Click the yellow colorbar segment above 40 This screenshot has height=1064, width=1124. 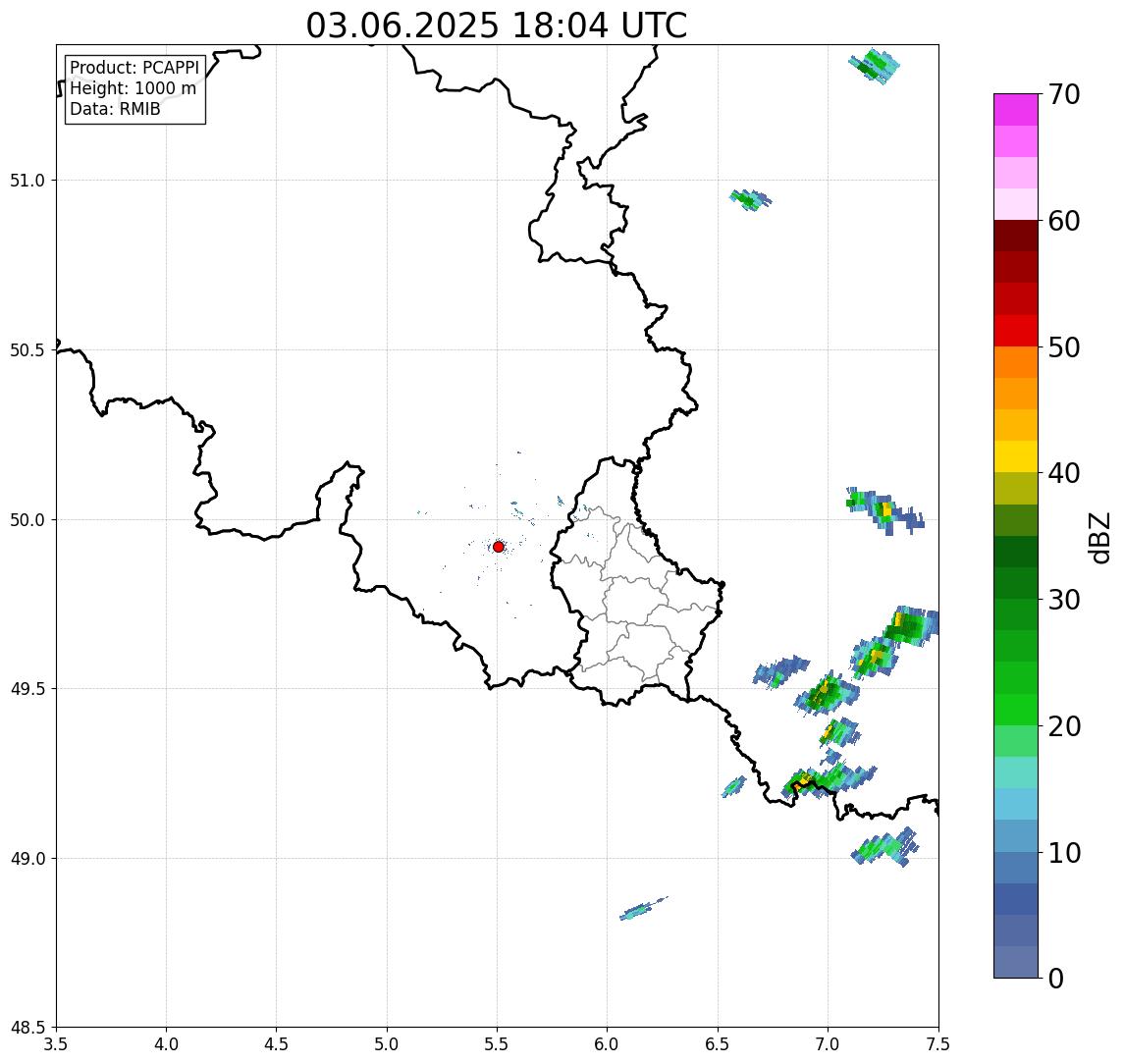tap(1016, 456)
